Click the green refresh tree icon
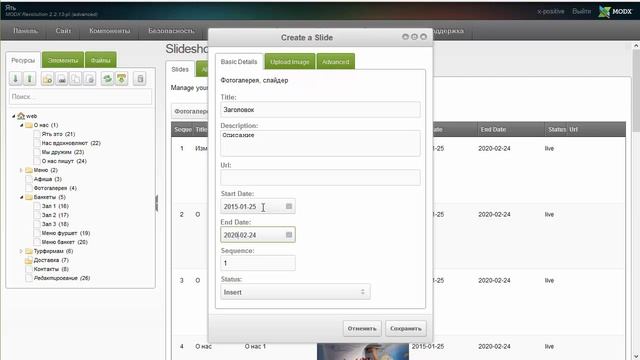 107,78
